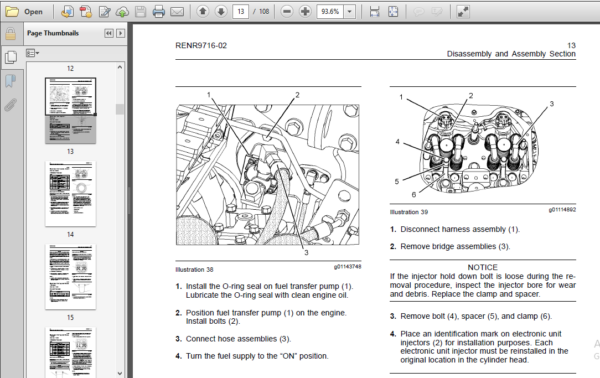The height and width of the screenshot is (378, 600).
Task: Open the thumbnails options menu dropdown
Action: point(32,53)
